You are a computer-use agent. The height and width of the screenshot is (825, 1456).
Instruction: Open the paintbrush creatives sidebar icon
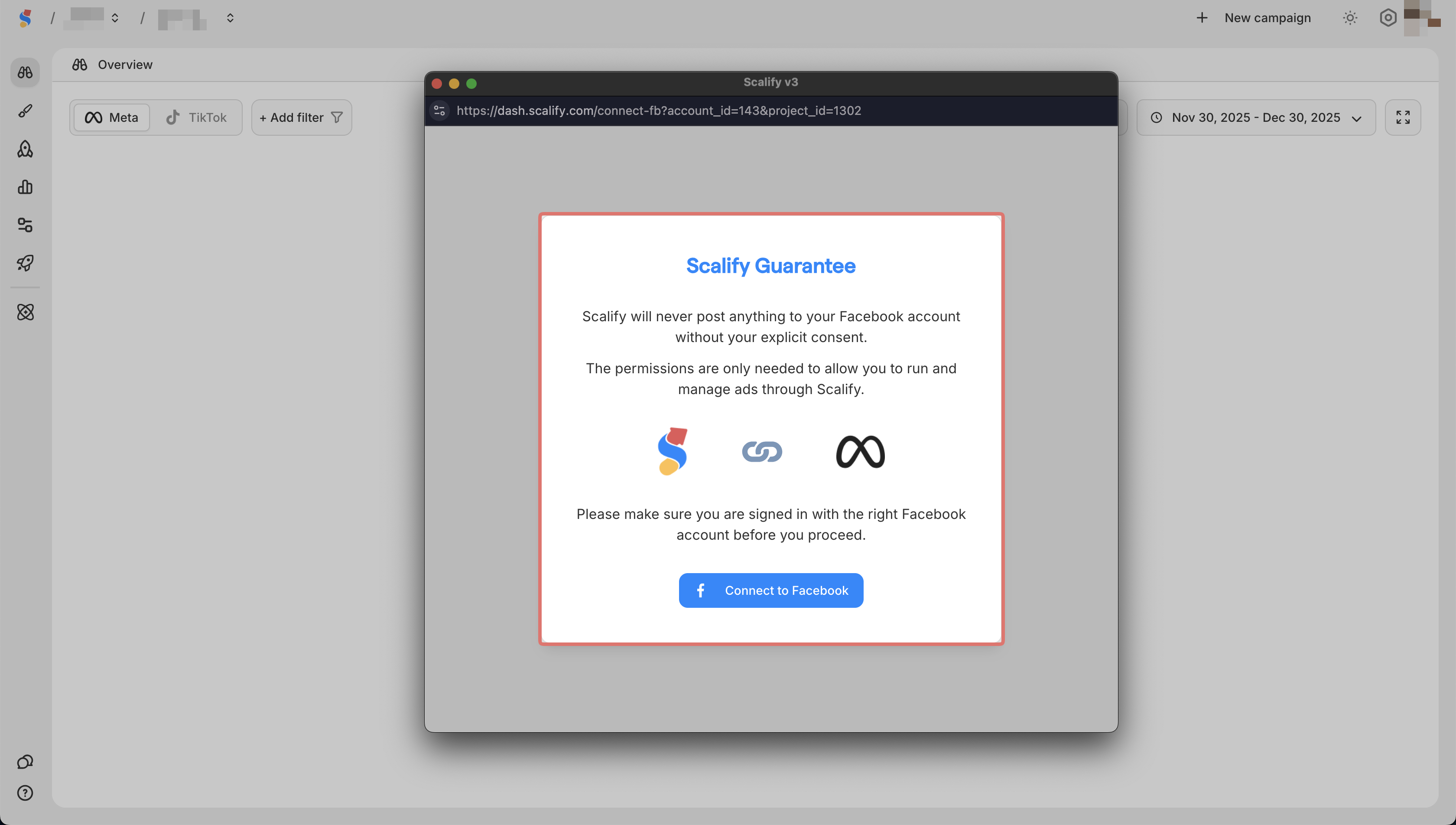pos(25,111)
